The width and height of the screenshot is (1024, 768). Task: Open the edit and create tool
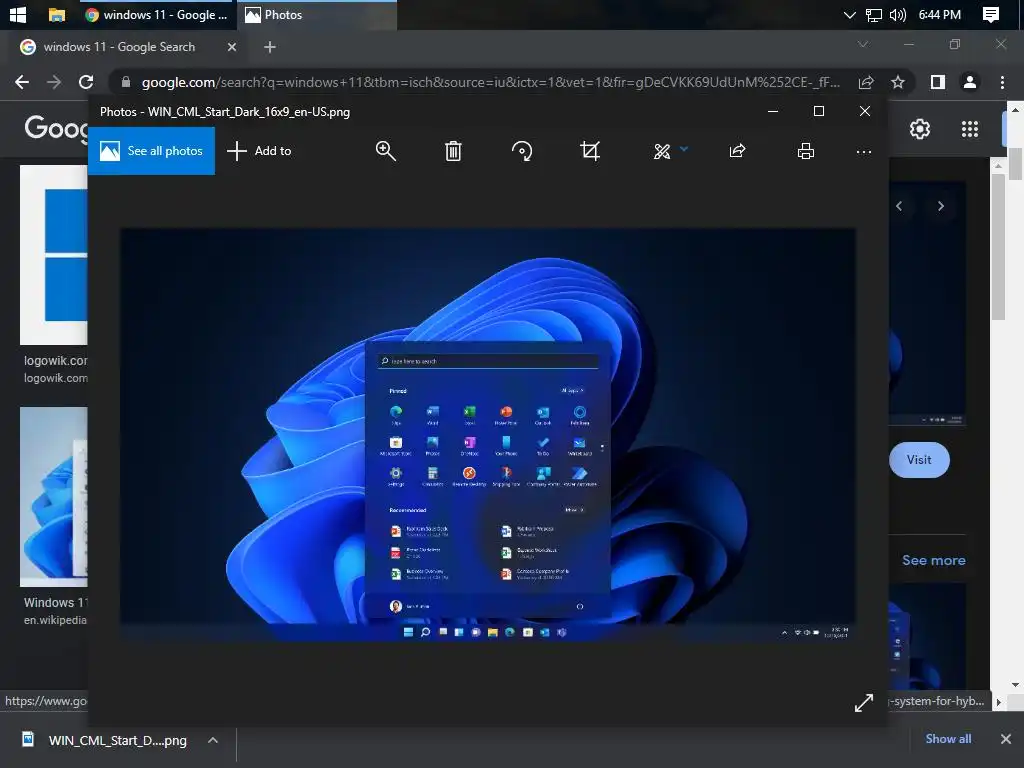(x=662, y=152)
